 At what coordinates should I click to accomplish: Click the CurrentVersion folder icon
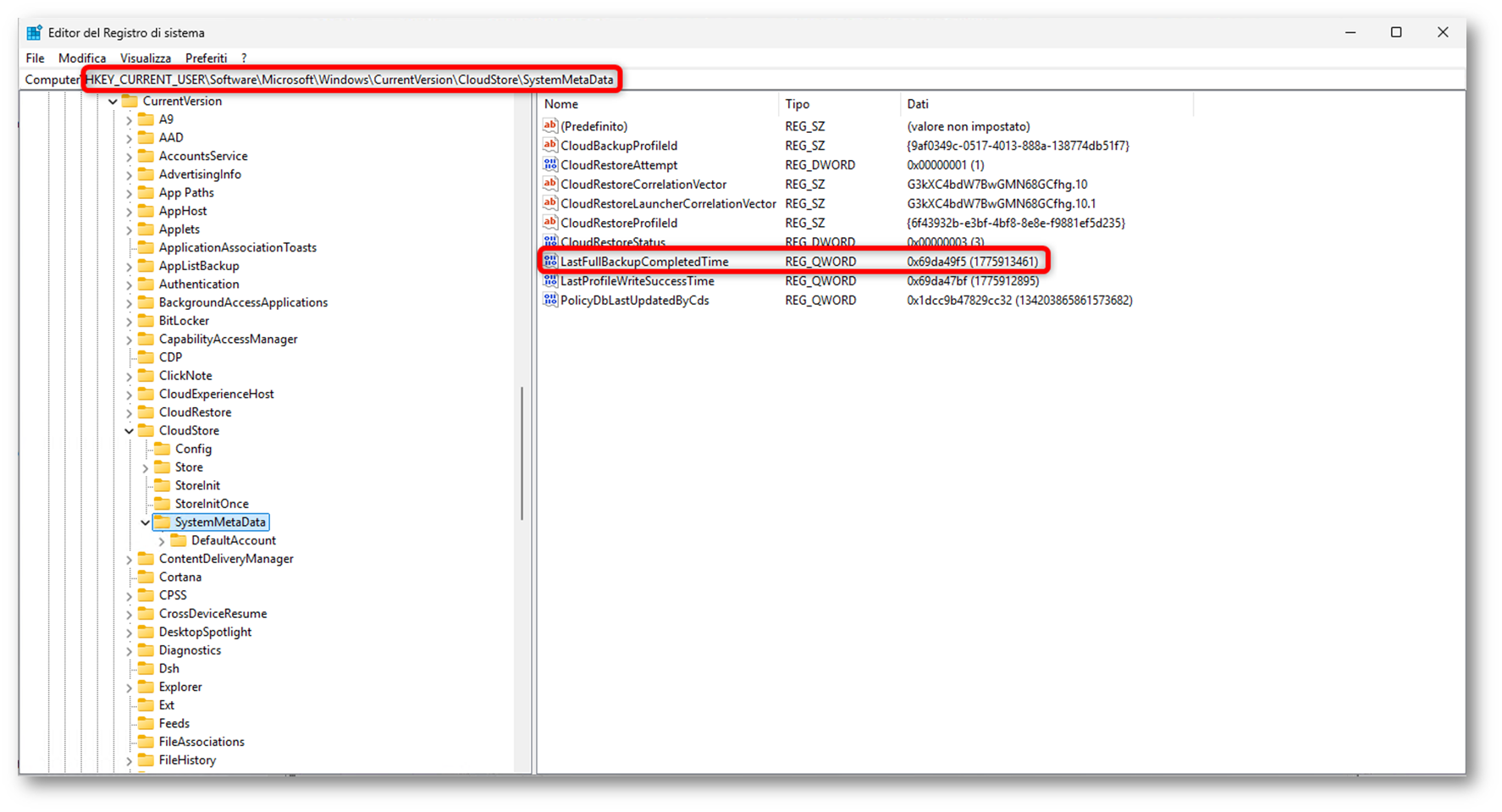[130, 101]
